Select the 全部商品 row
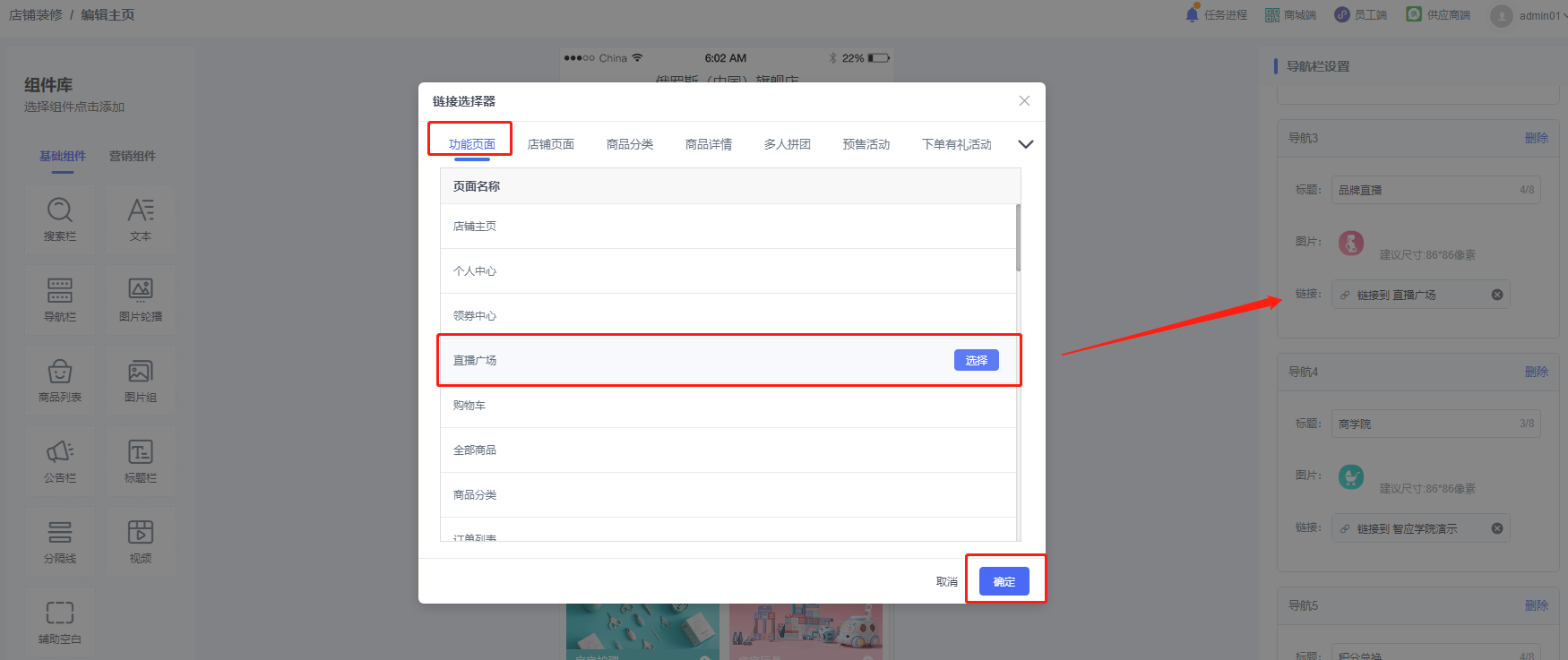Screen dimensions: 1568x660 coord(728,450)
